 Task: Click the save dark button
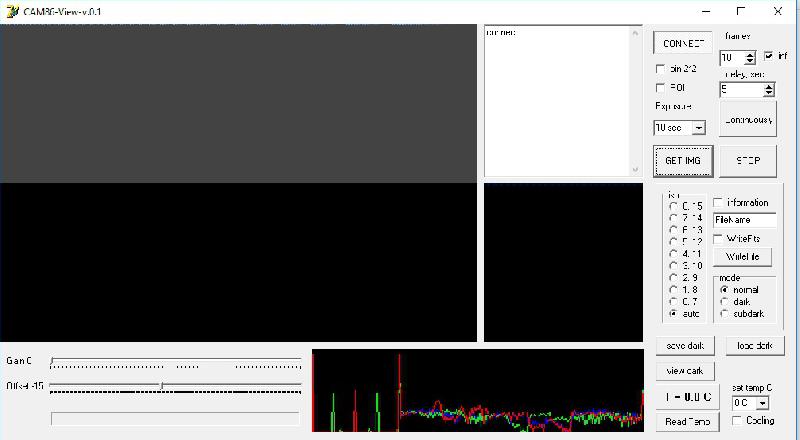click(x=685, y=346)
